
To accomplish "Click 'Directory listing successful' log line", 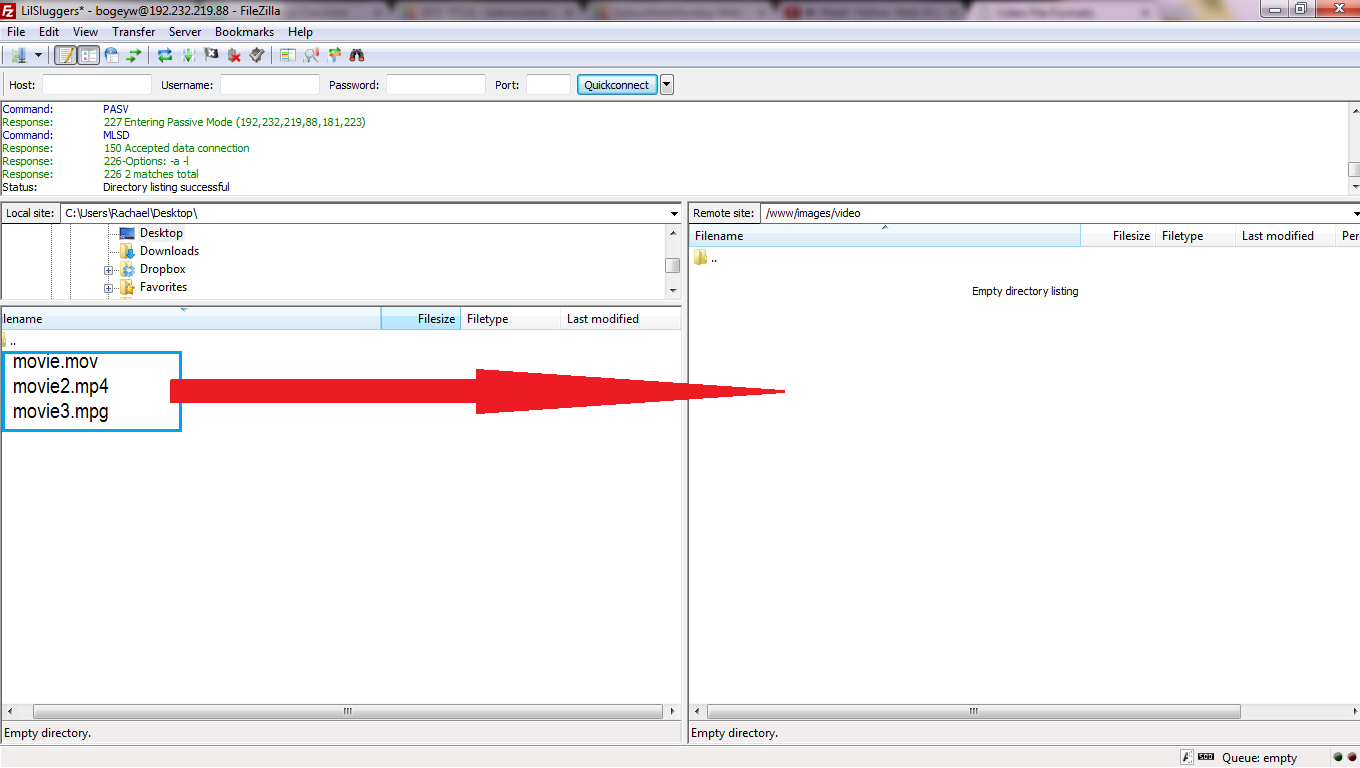I will click(166, 187).
